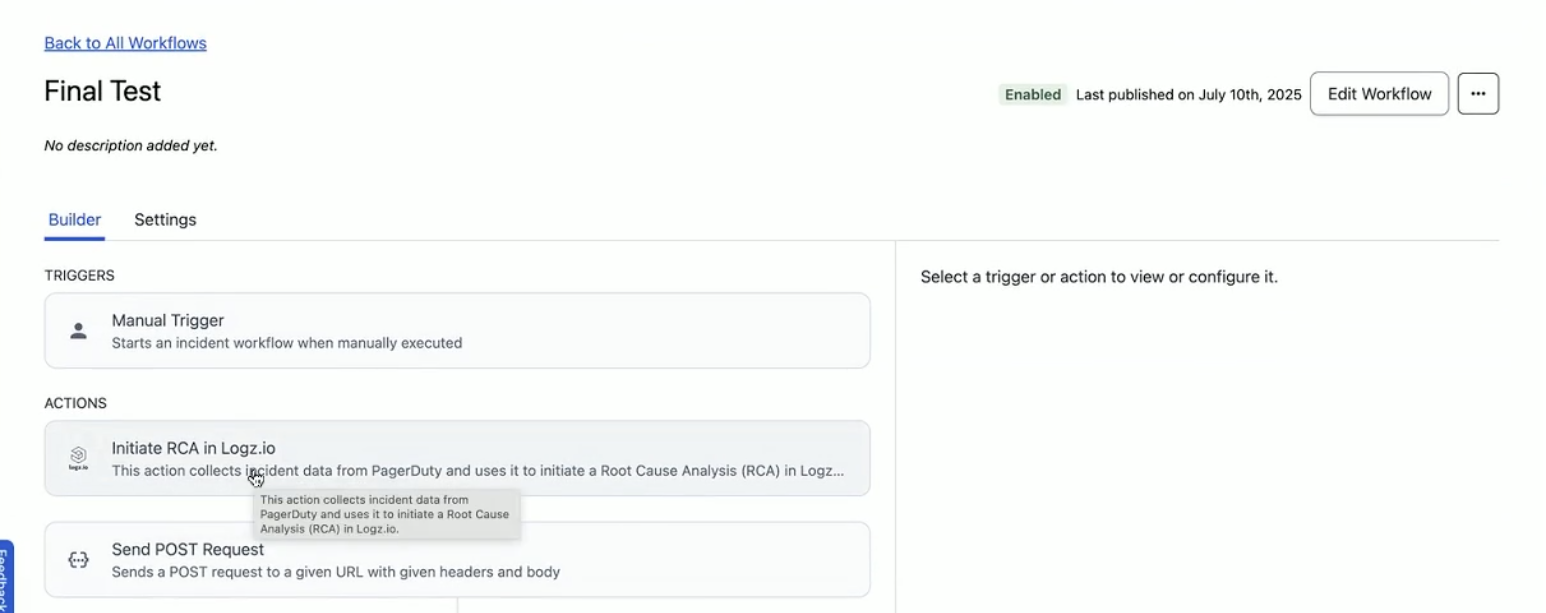
Task: Click the Enabled status badge
Action: tap(1032, 95)
